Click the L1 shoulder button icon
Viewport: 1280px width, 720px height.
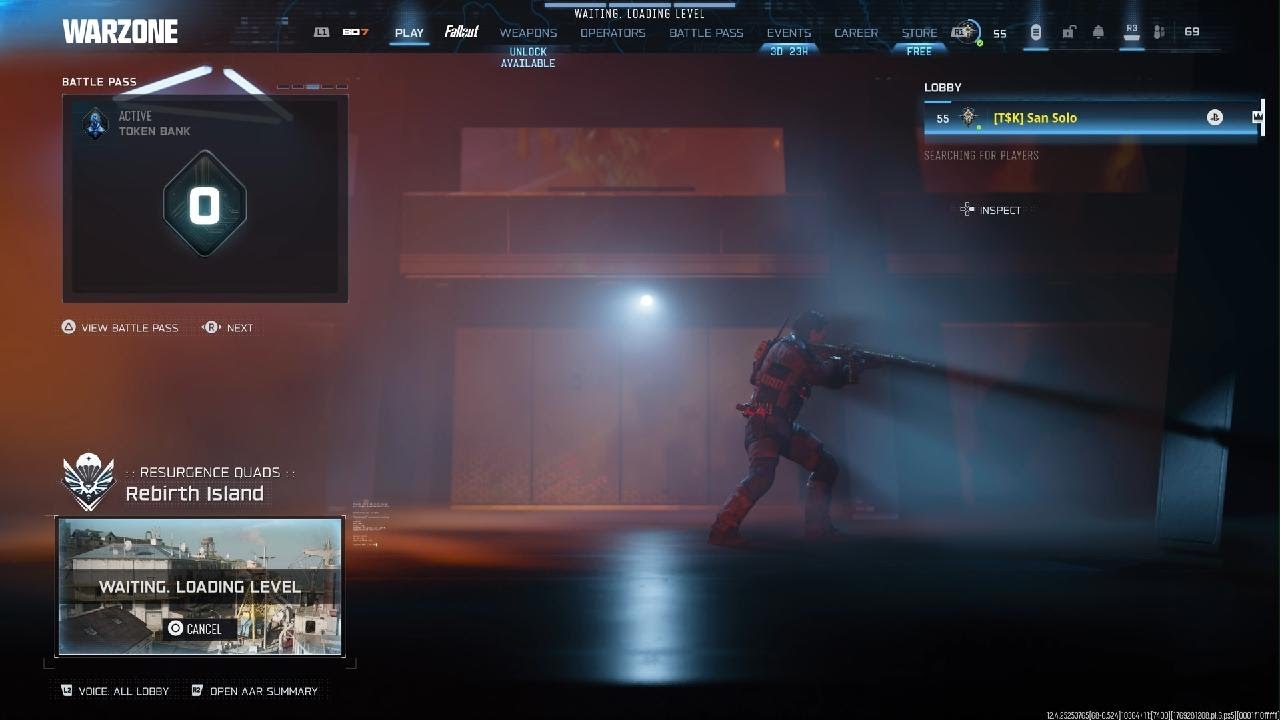click(x=321, y=32)
